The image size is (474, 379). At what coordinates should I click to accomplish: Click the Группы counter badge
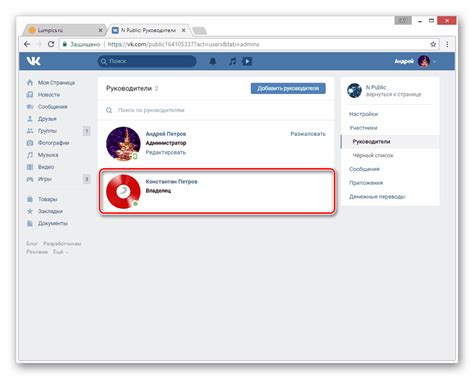click(86, 131)
